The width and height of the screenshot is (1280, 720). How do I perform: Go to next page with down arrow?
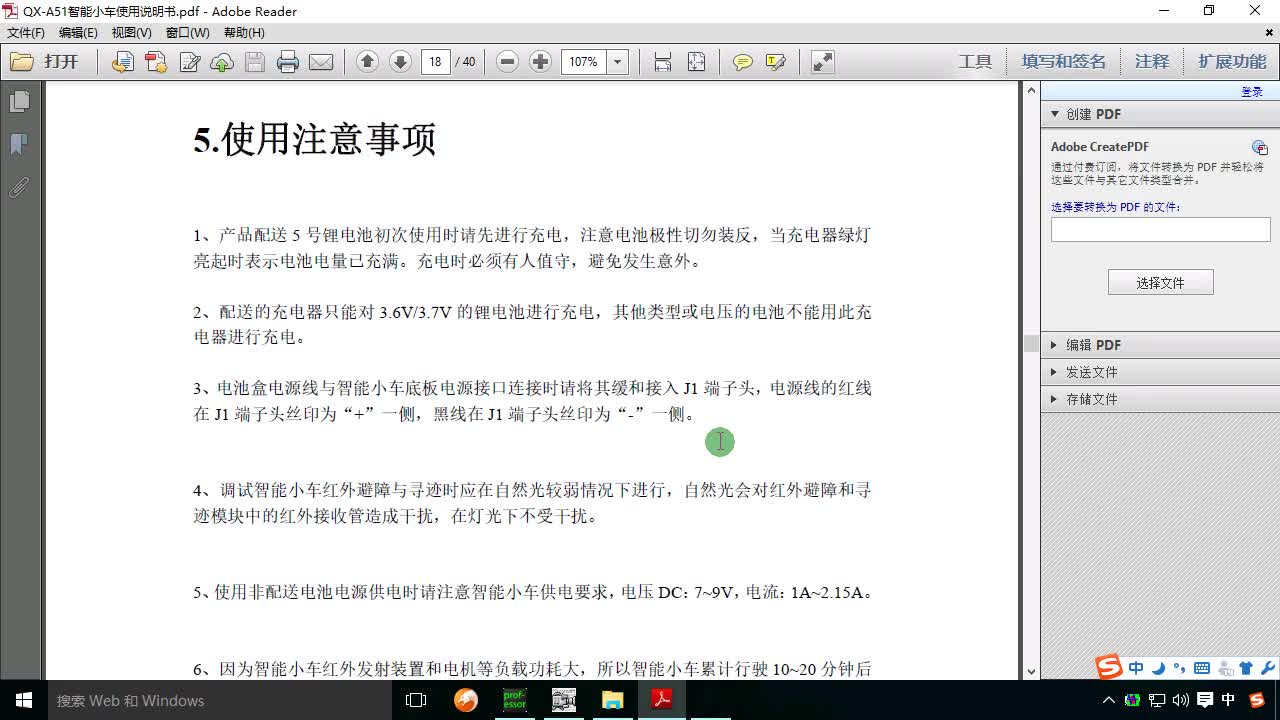click(400, 62)
